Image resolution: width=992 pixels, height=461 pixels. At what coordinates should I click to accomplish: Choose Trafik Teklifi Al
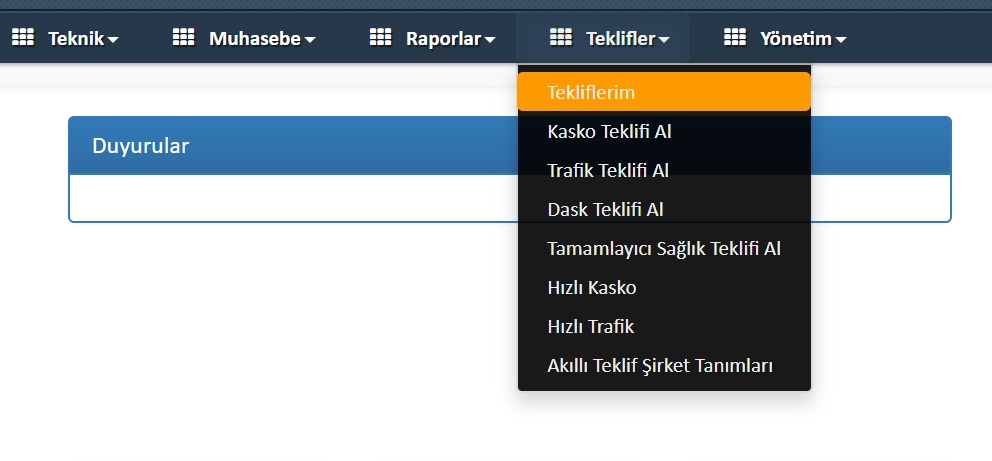click(608, 170)
